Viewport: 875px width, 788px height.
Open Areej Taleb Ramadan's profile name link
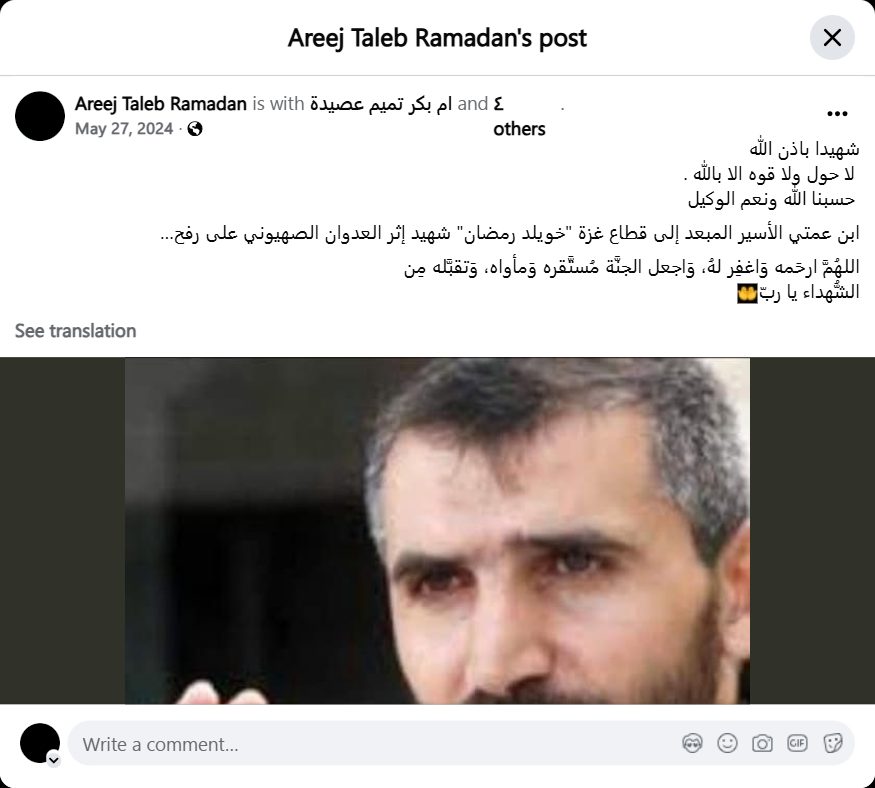161,104
